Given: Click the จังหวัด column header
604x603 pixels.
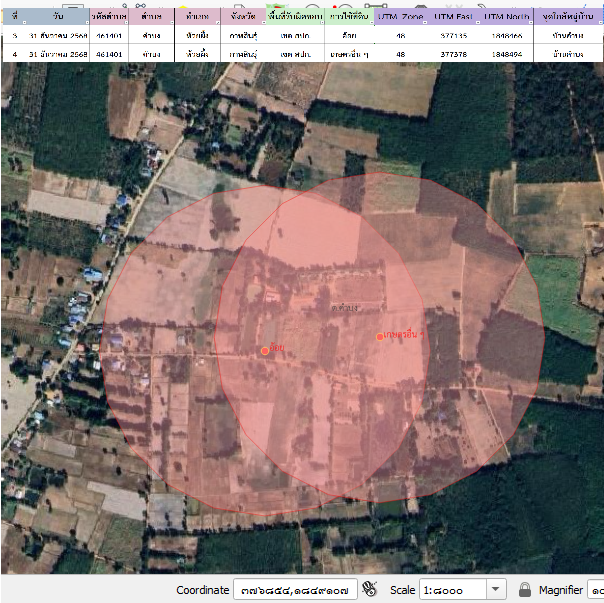Looking at the screenshot, I should click(242, 18).
